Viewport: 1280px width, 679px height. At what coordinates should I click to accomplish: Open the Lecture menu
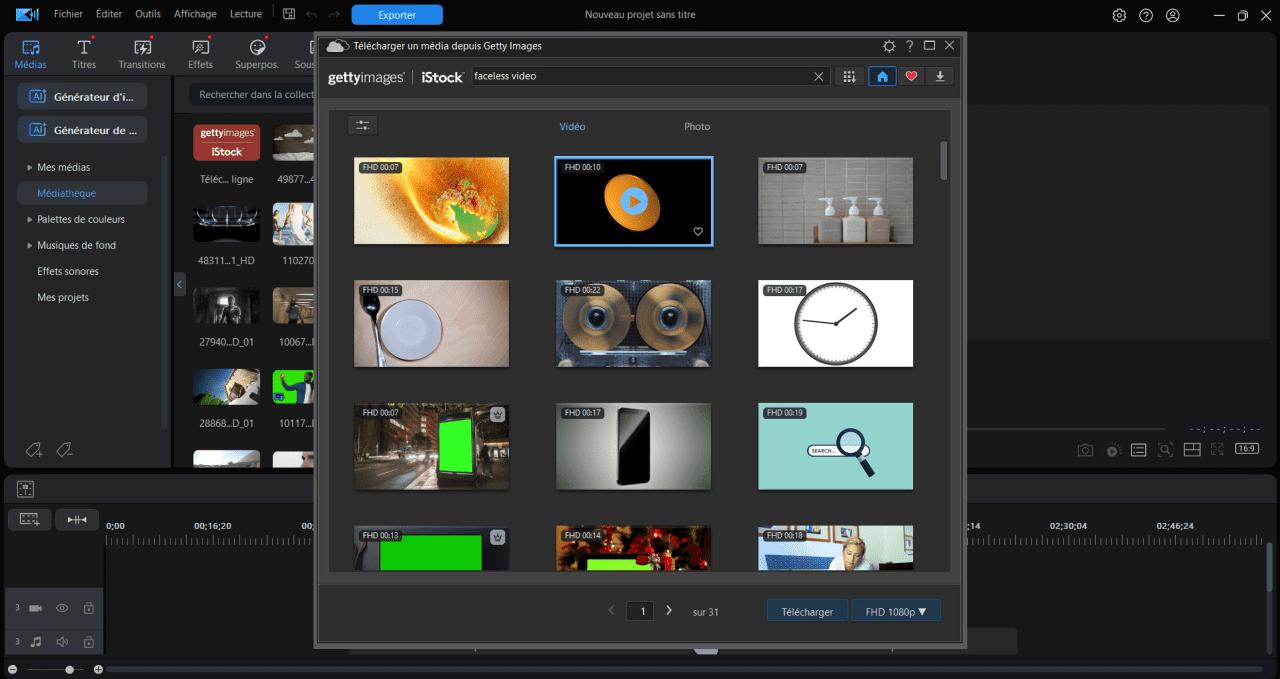pos(246,14)
